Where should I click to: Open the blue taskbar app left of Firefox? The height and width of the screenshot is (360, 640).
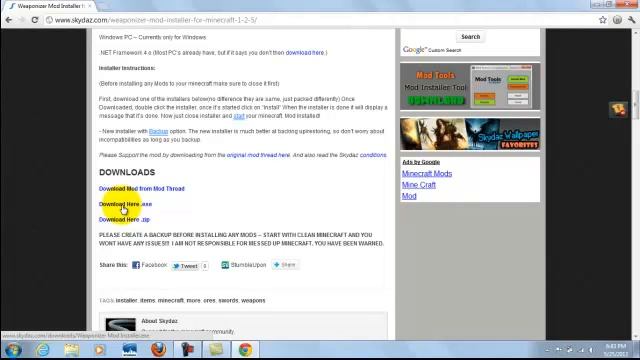pyautogui.click(x=129, y=350)
